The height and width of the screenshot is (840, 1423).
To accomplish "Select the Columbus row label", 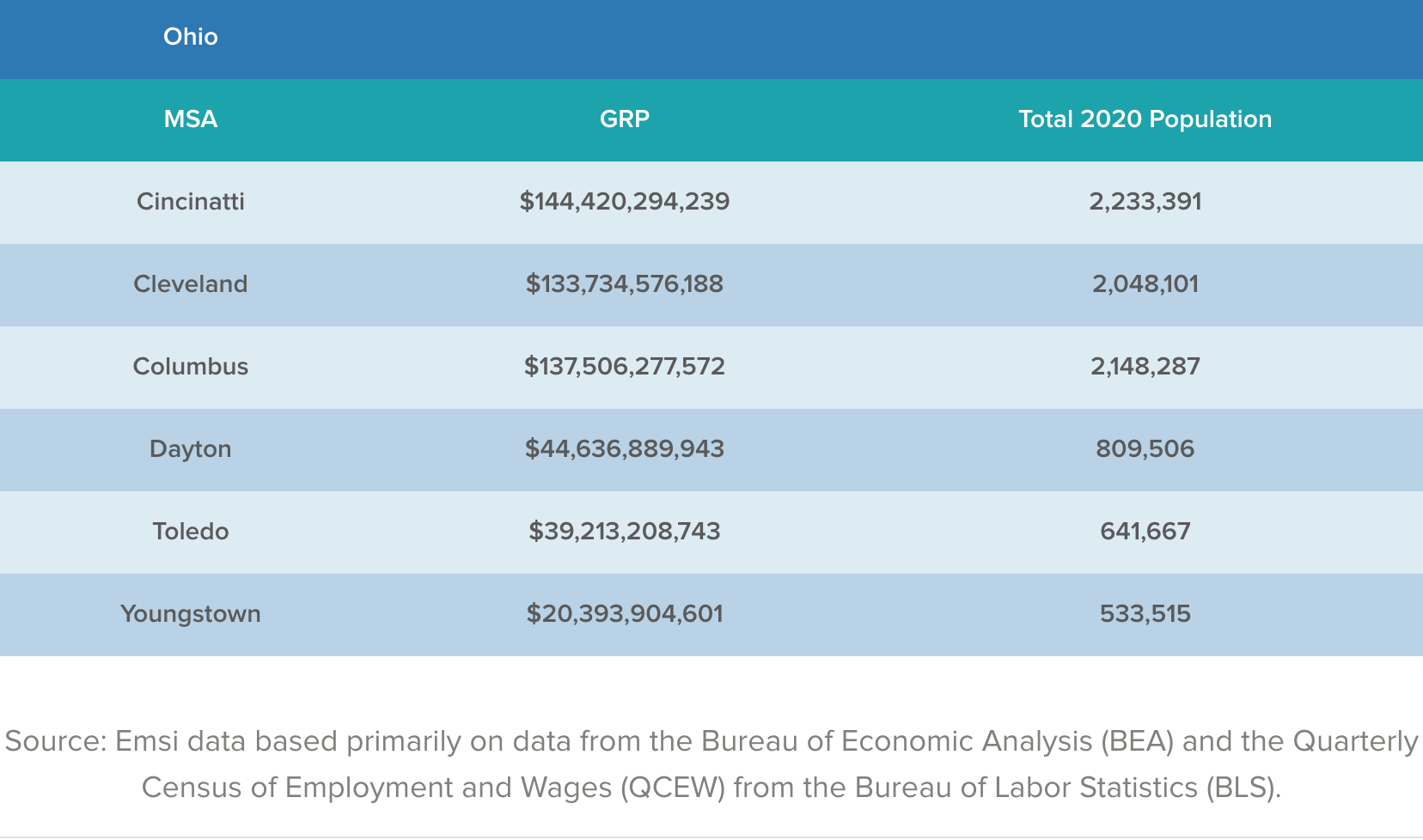I will click(x=191, y=367).
